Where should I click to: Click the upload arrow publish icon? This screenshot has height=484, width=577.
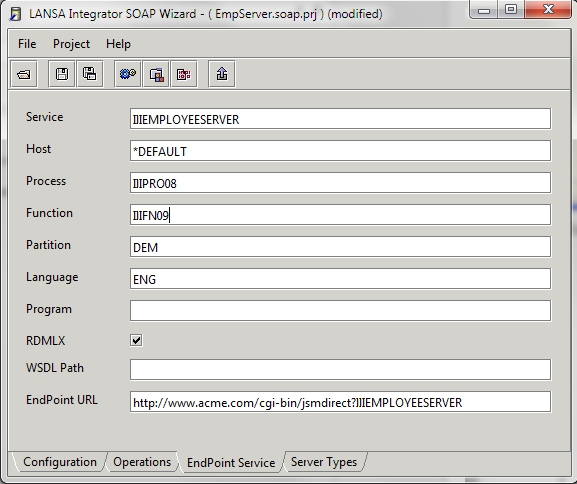(x=222, y=74)
